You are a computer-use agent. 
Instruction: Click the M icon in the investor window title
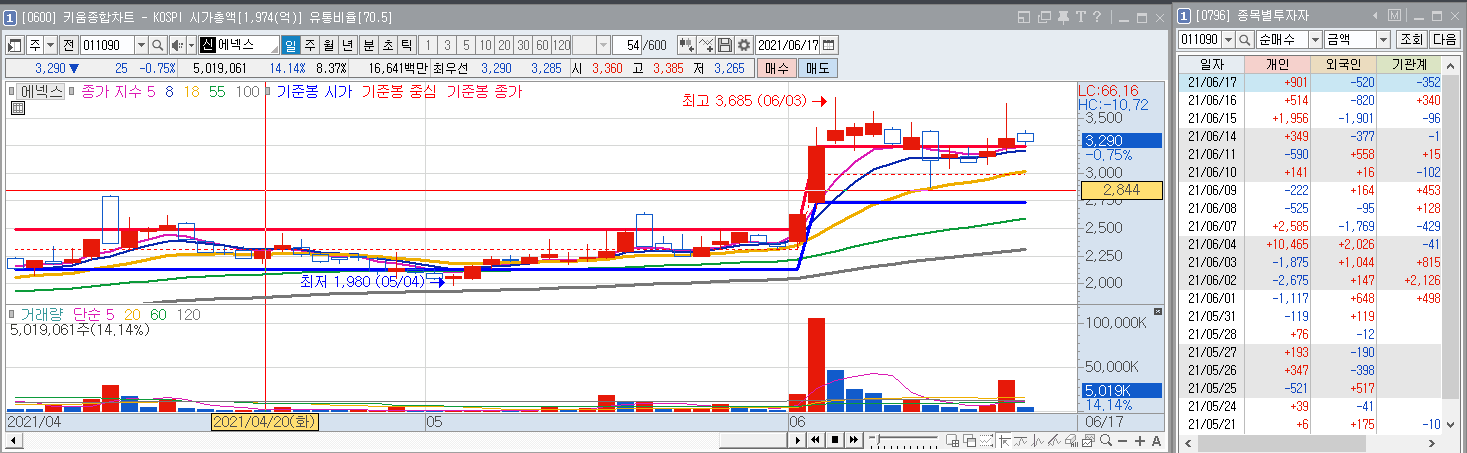click(x=1394, y=16)
